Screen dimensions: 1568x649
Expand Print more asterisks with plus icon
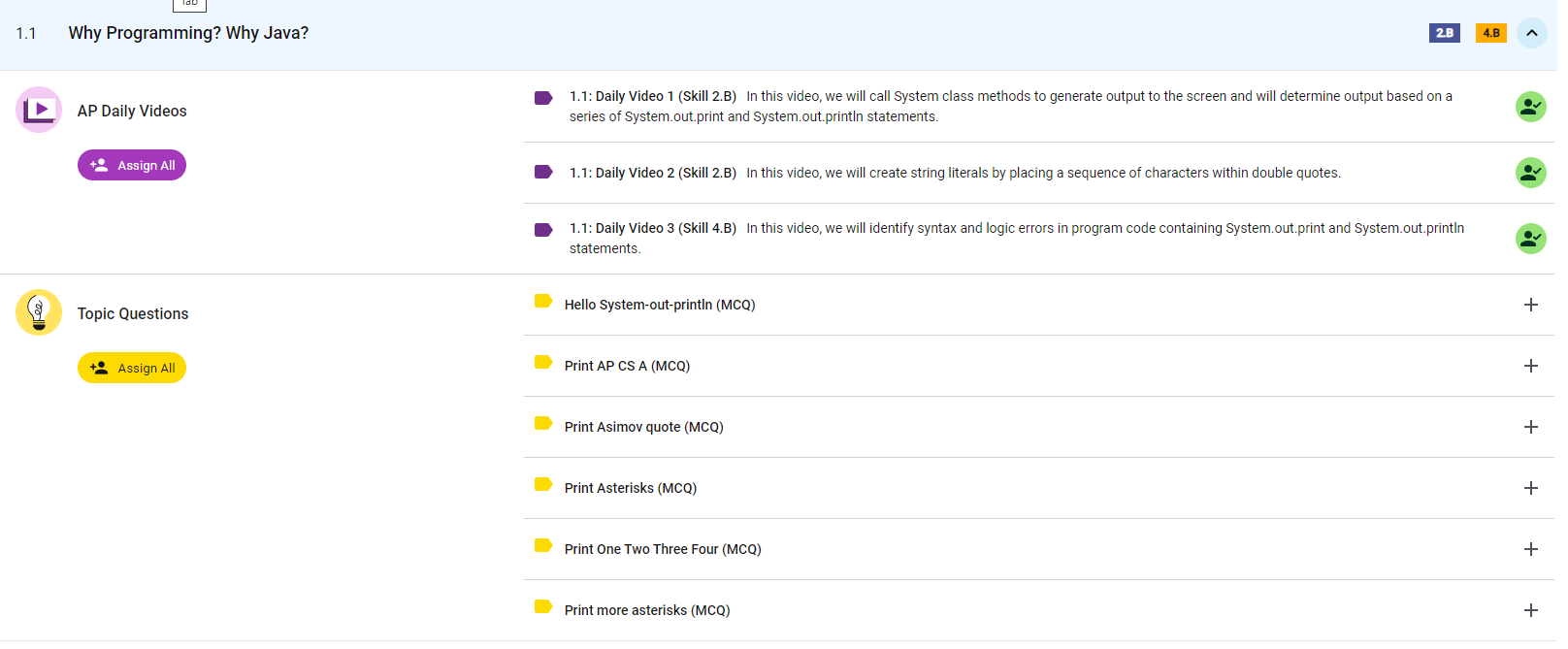coord(1530,610)
